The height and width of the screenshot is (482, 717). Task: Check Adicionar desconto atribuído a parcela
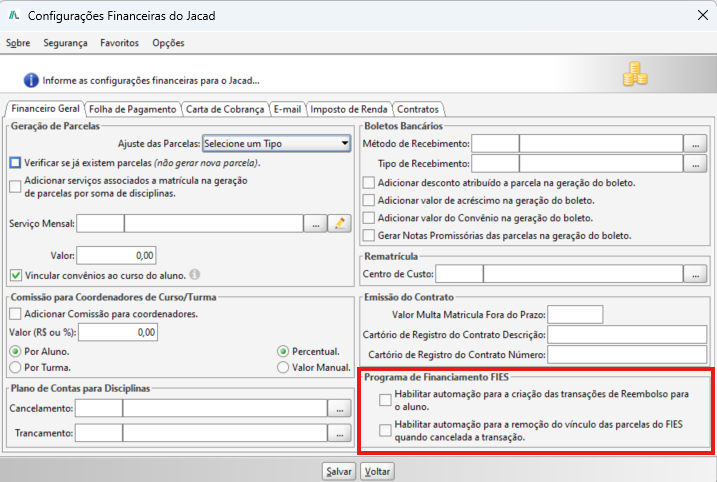(369, 182)
